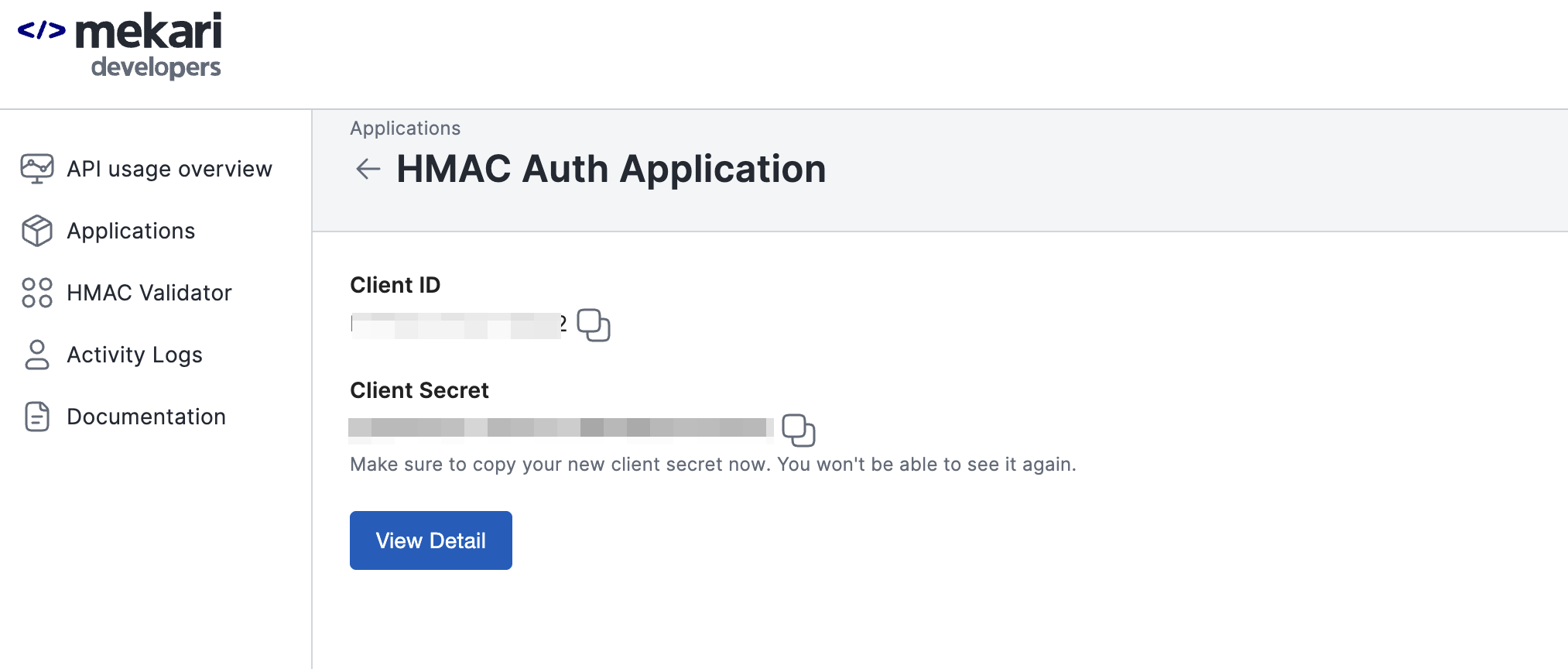Image resolution: width=1568 pixels, height=669 pixels.
Task: Open the Applications sidebar item
Action: click(131, 231)
